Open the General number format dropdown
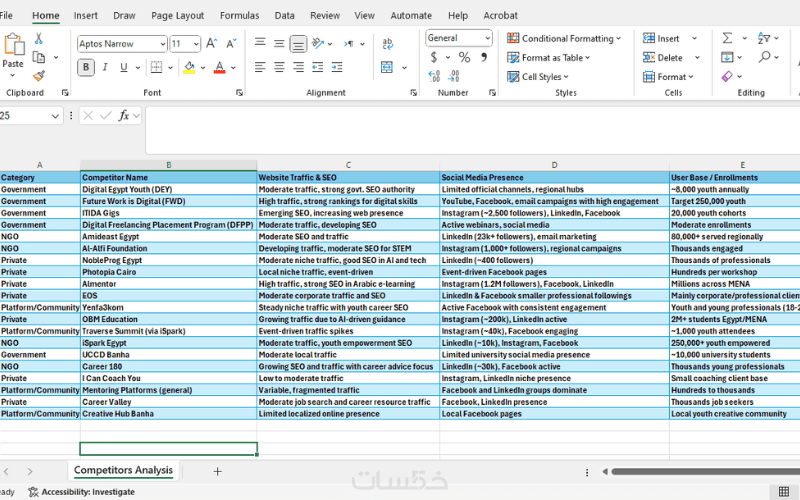Screen dimensions: 800x500 point(487,38)
